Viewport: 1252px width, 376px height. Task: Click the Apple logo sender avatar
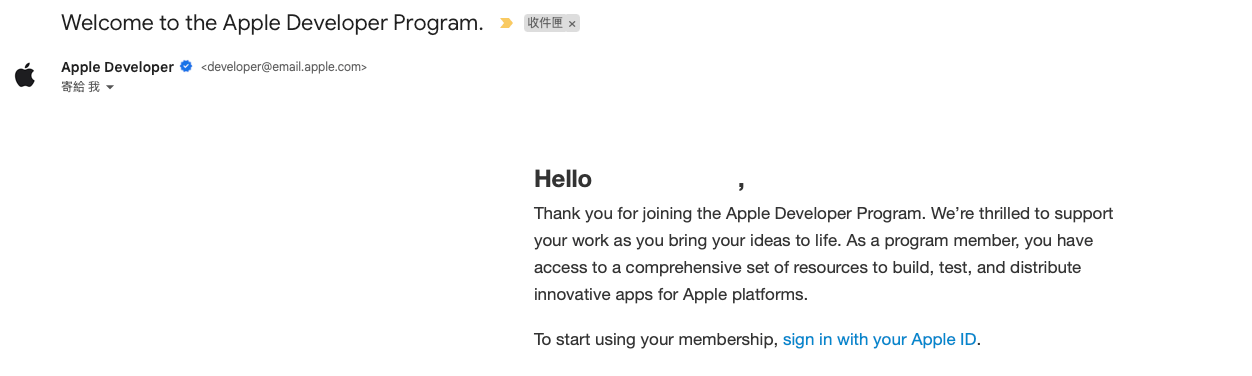click(25, 75)
